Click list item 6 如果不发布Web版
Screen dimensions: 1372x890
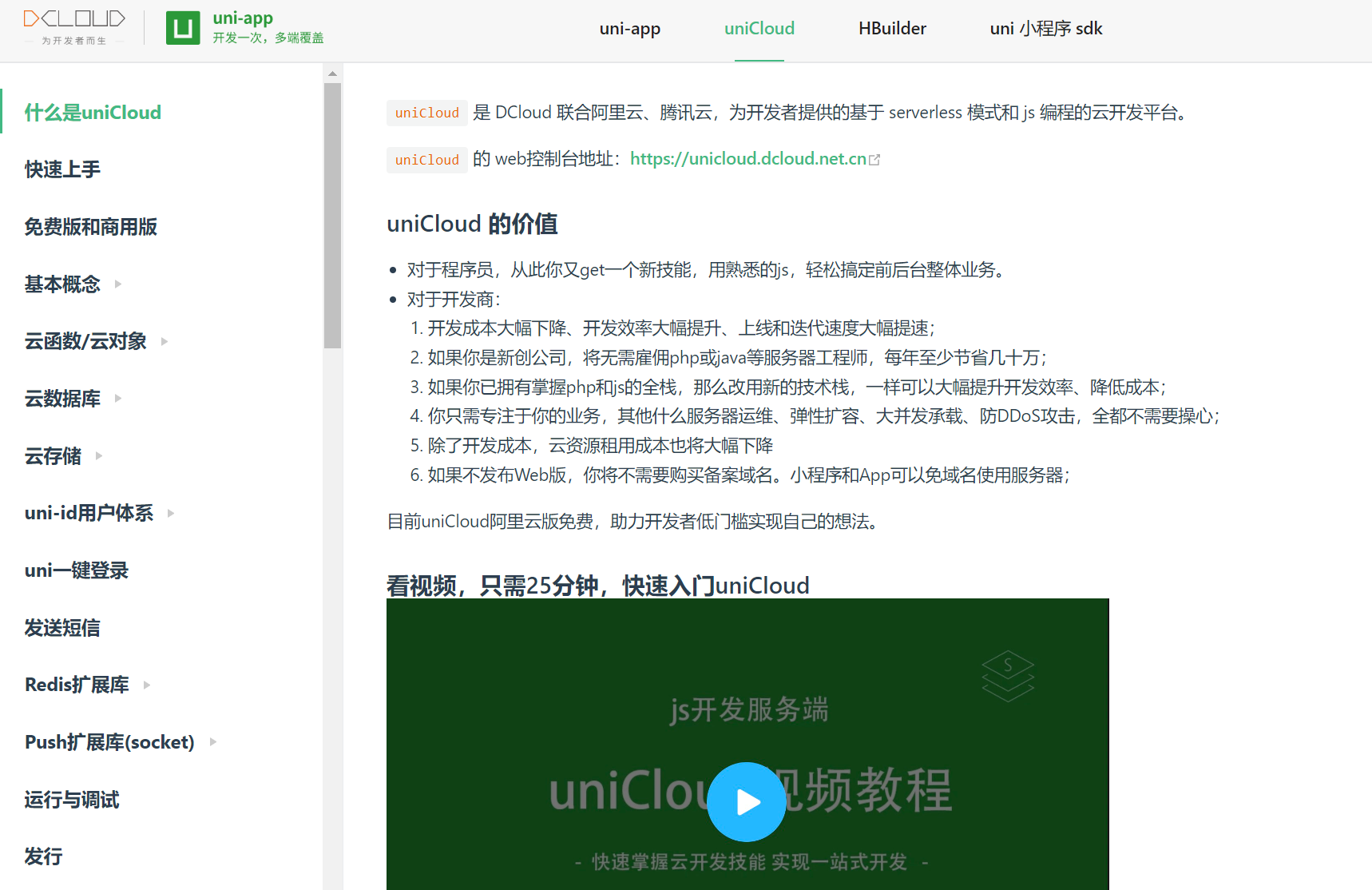coord(748,475)
